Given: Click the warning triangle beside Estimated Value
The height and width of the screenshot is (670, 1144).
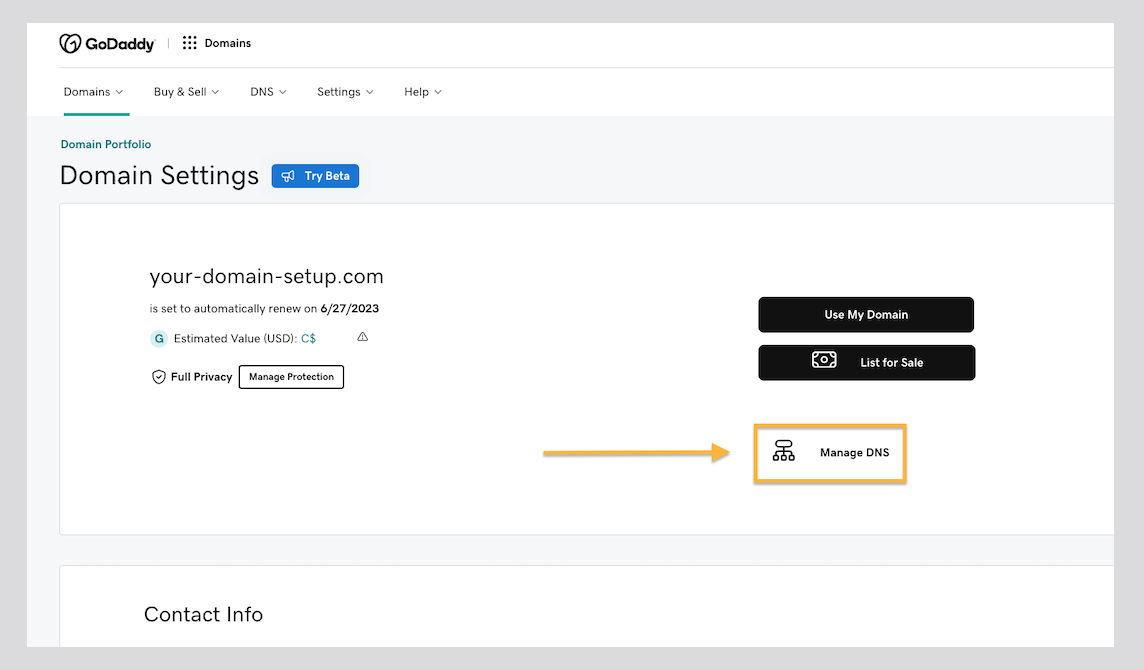Looking at the screenshot, I should pyautogui.click(x=362, y=337).
